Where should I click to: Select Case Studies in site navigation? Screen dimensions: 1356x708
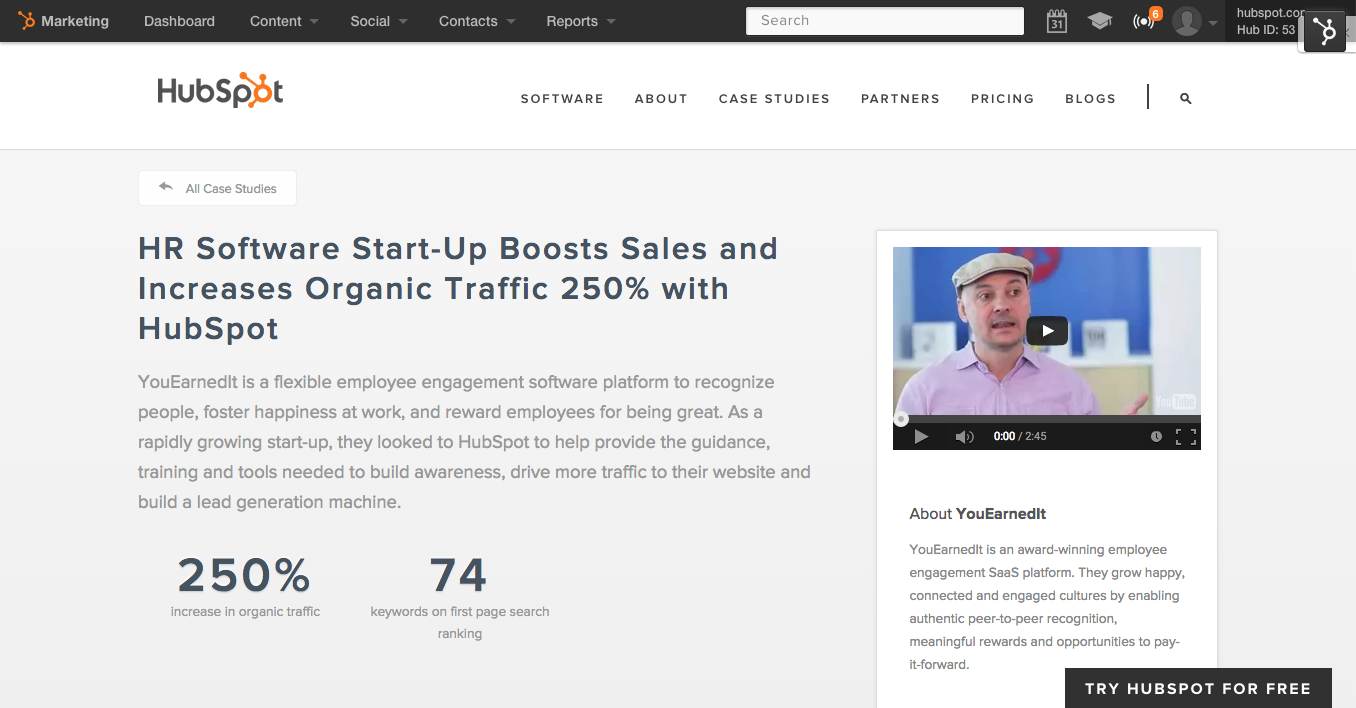(x=774, y=99)
